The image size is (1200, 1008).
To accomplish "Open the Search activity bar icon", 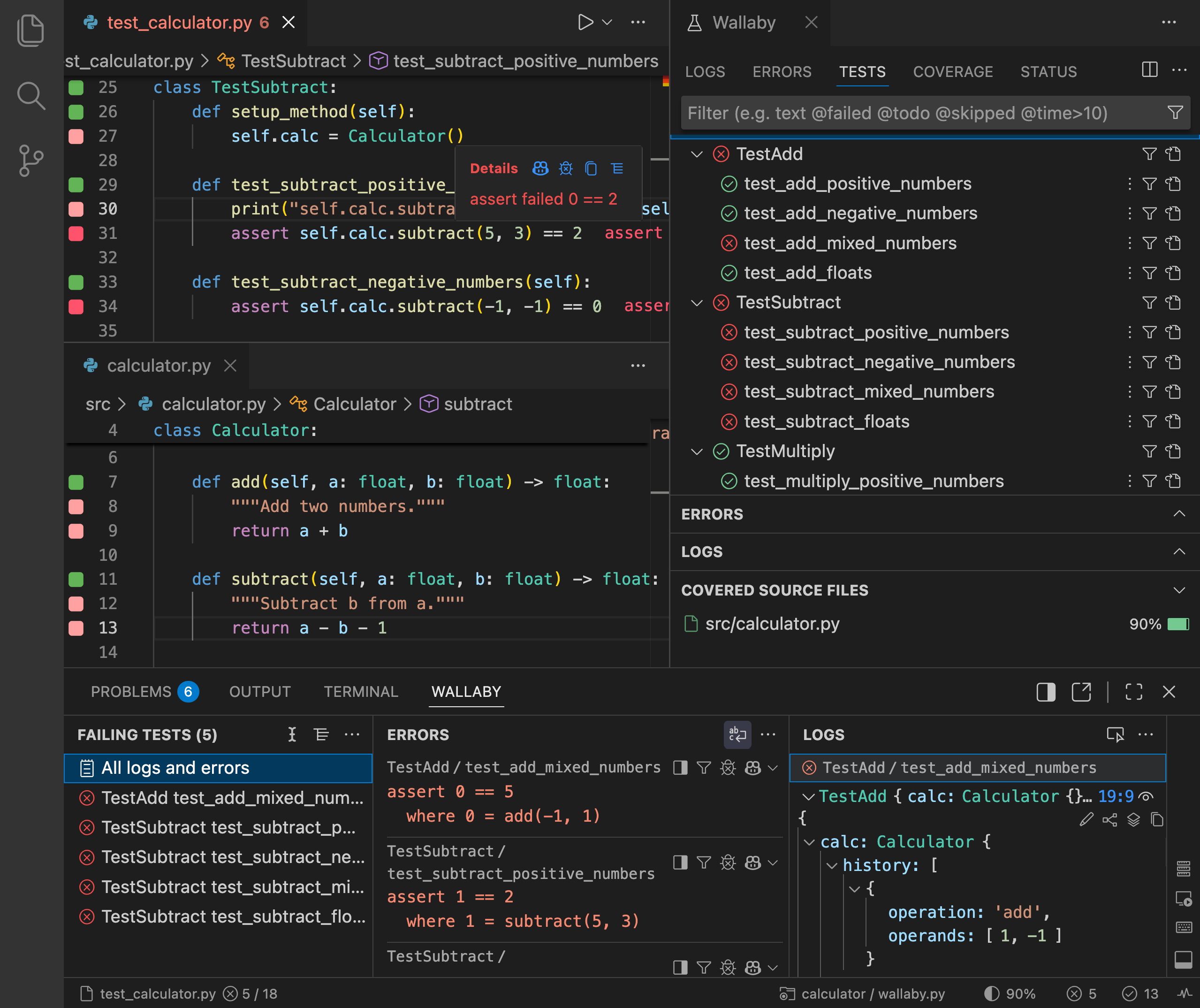I will coord(31,95).
